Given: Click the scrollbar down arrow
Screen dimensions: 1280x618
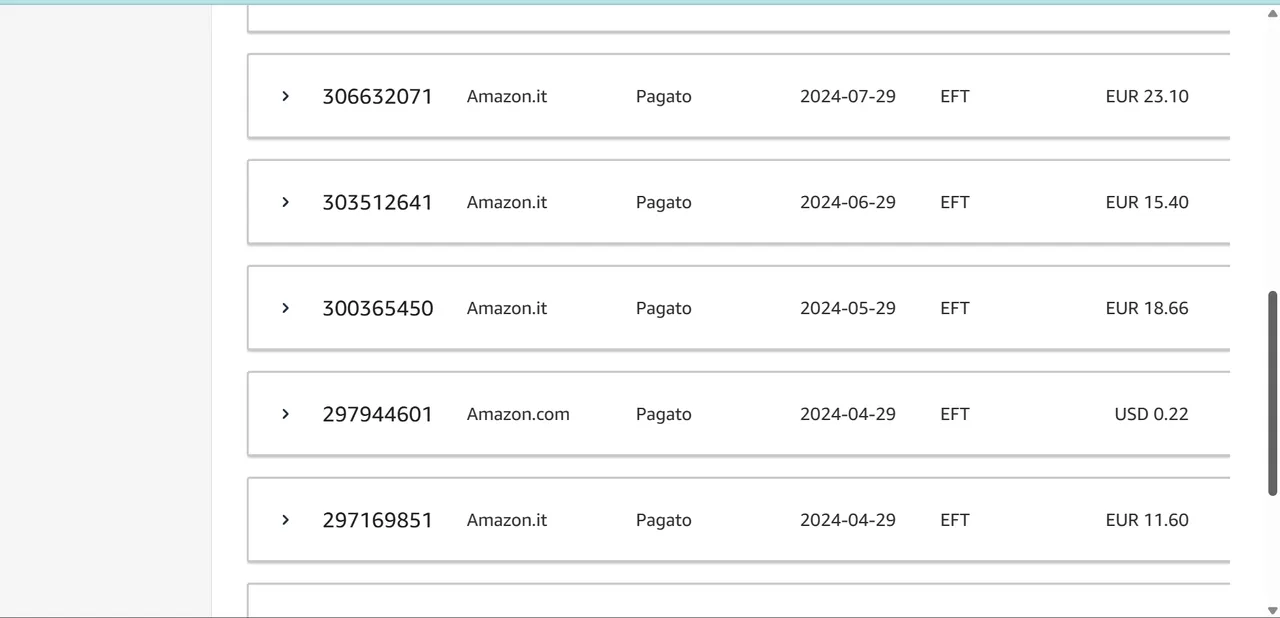Looking at the screenshot, I should tap(1273, 609).
